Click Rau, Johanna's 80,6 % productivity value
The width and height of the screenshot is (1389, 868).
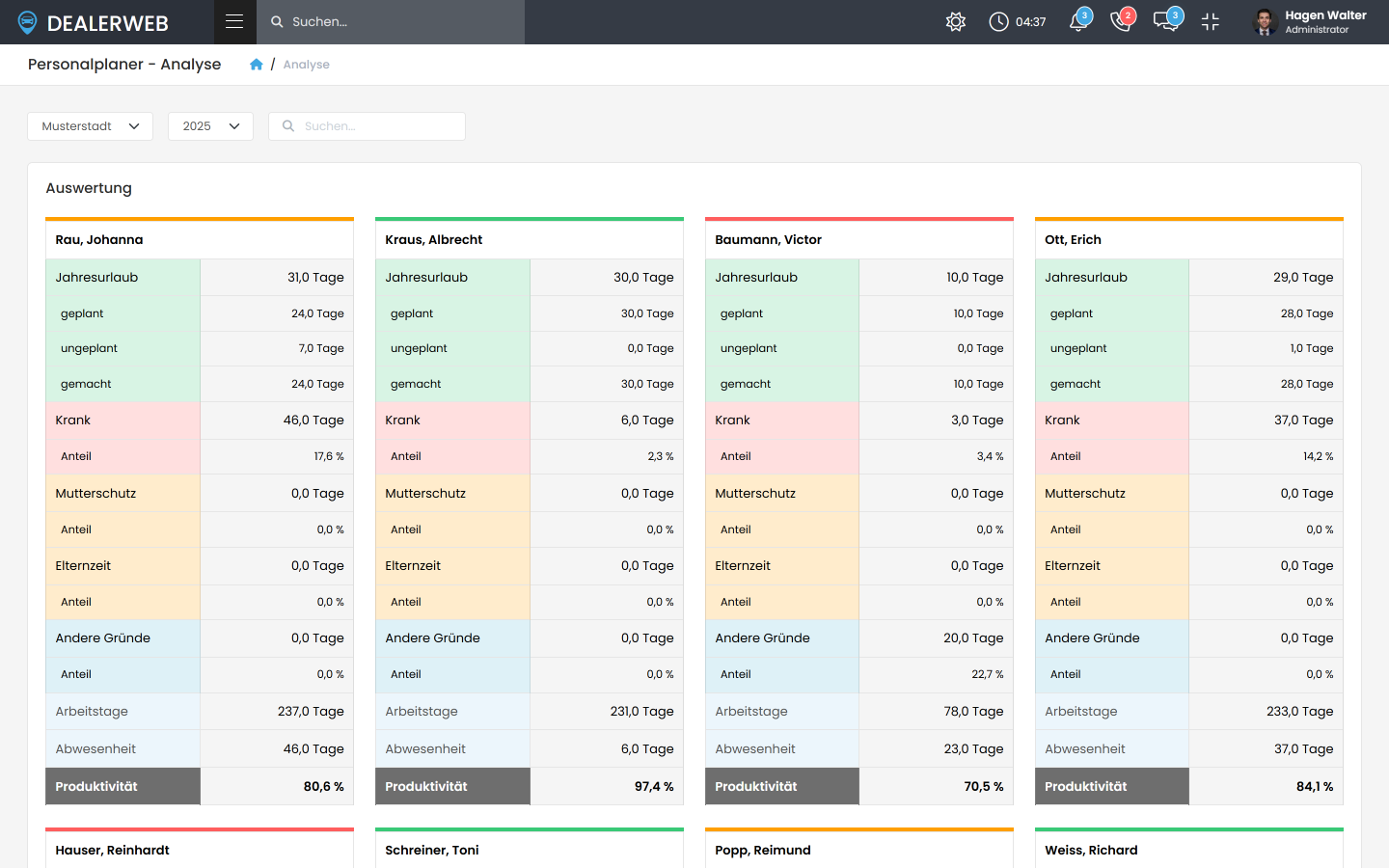coord(323,786)
